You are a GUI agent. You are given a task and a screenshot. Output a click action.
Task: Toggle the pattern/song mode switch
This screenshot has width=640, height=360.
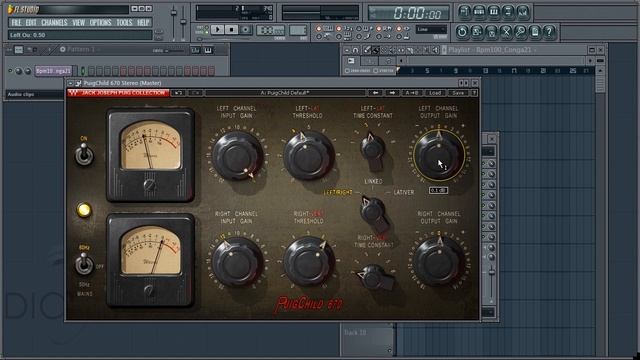(x=201, y=29)
